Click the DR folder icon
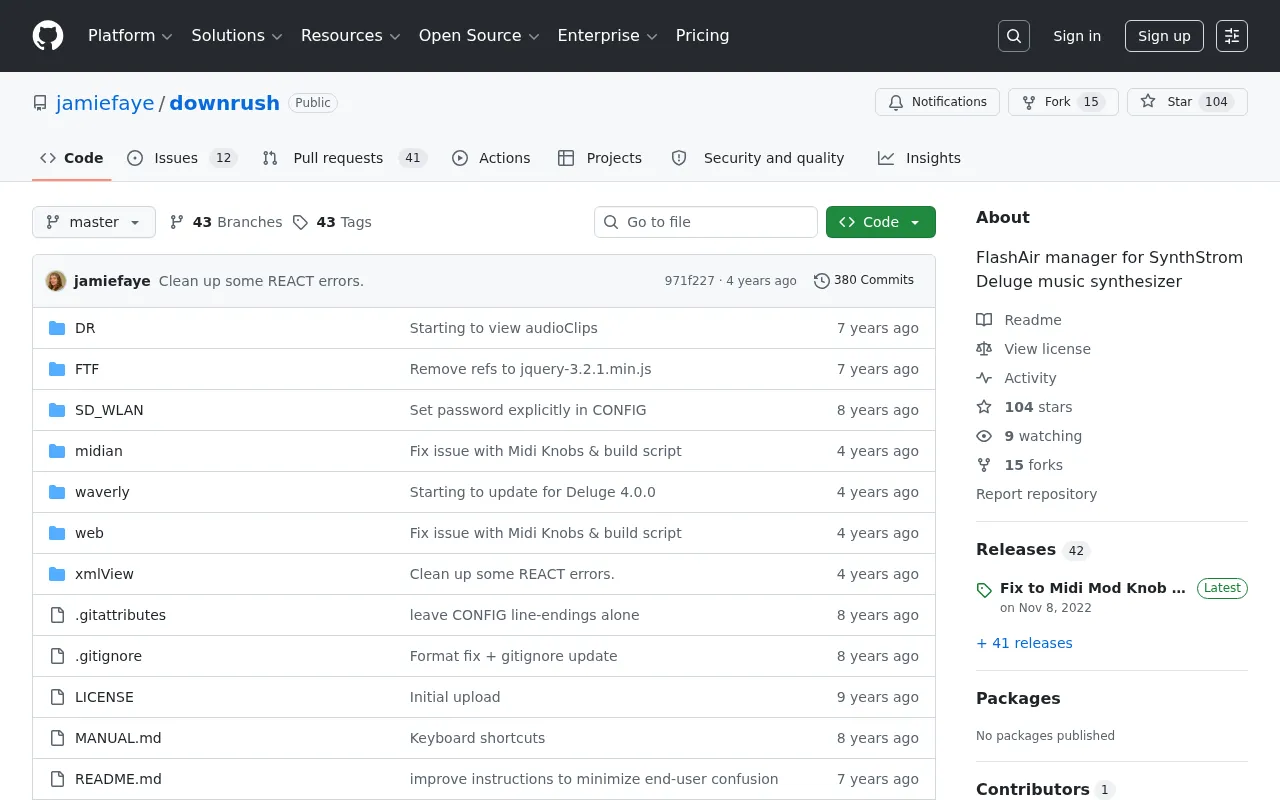 click(x=57, y=328)
